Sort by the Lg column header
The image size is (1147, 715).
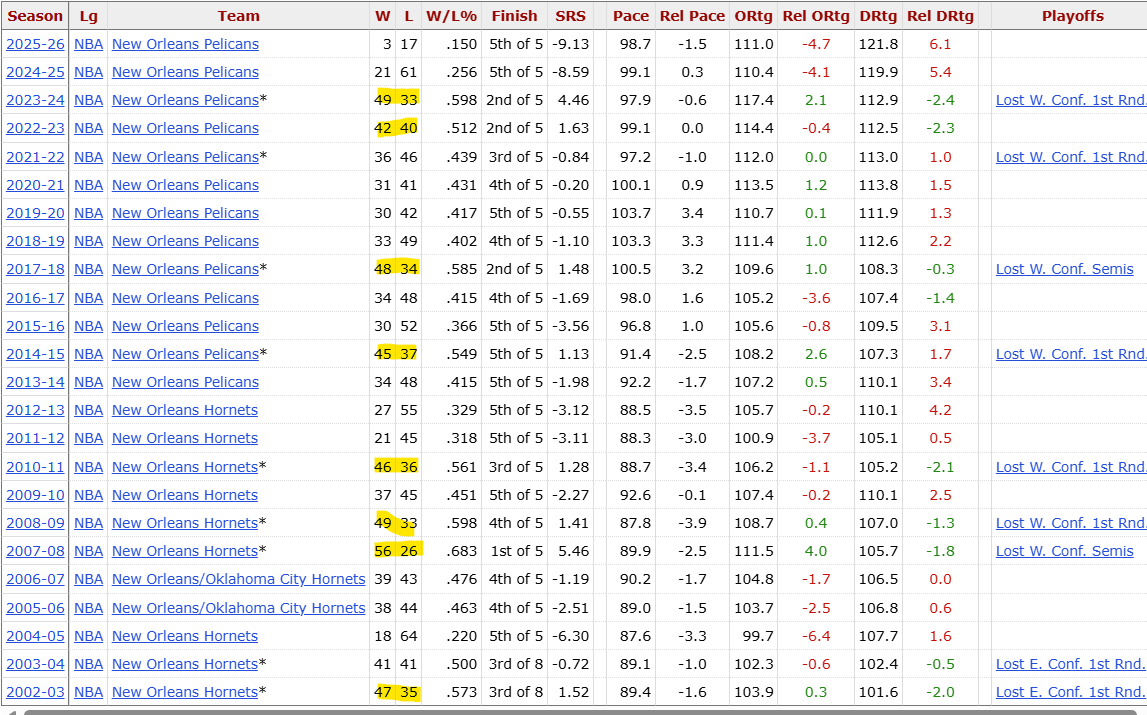click(x=89, y=16)
